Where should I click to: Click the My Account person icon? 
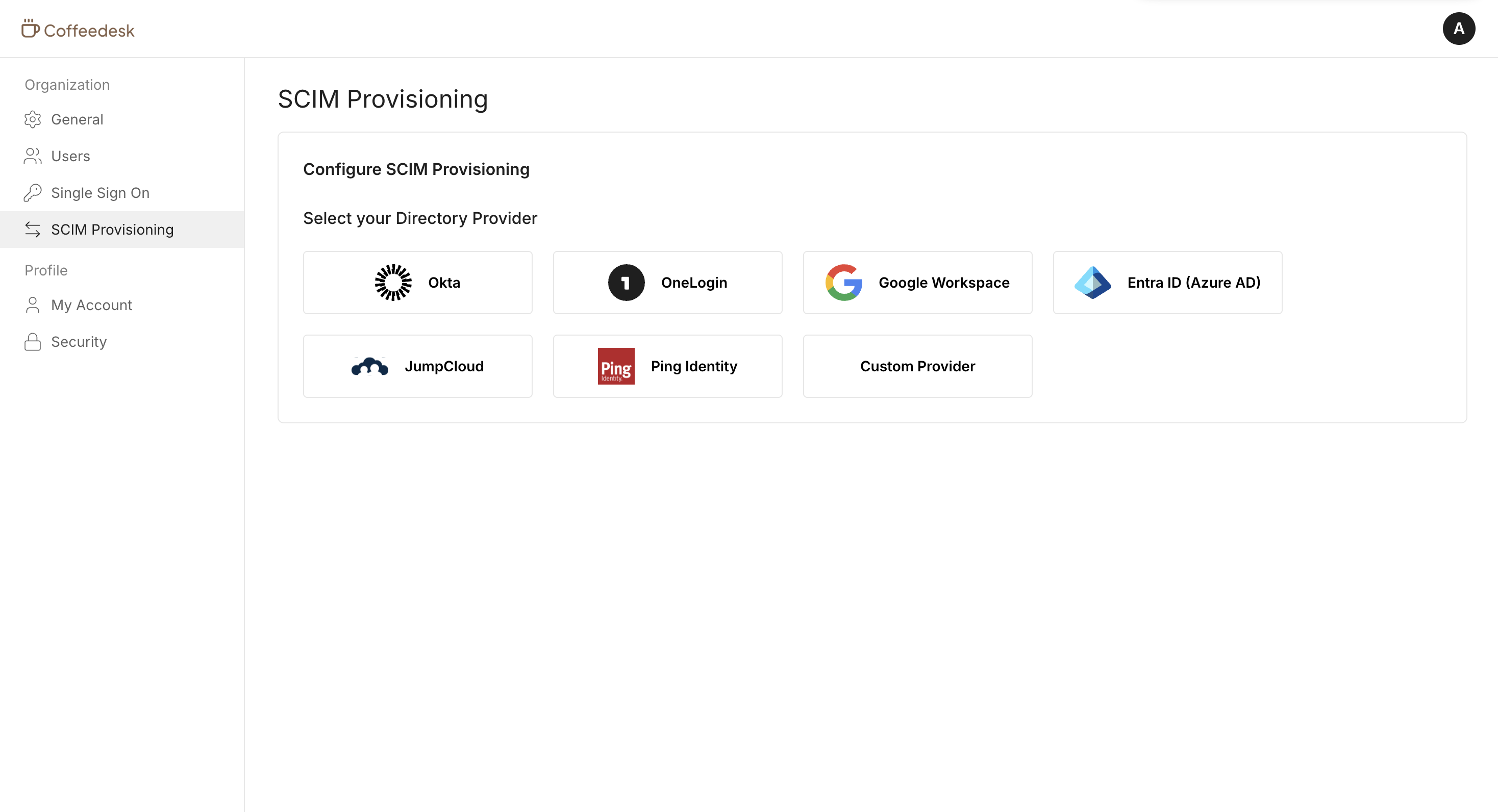[x=33, y=305]
